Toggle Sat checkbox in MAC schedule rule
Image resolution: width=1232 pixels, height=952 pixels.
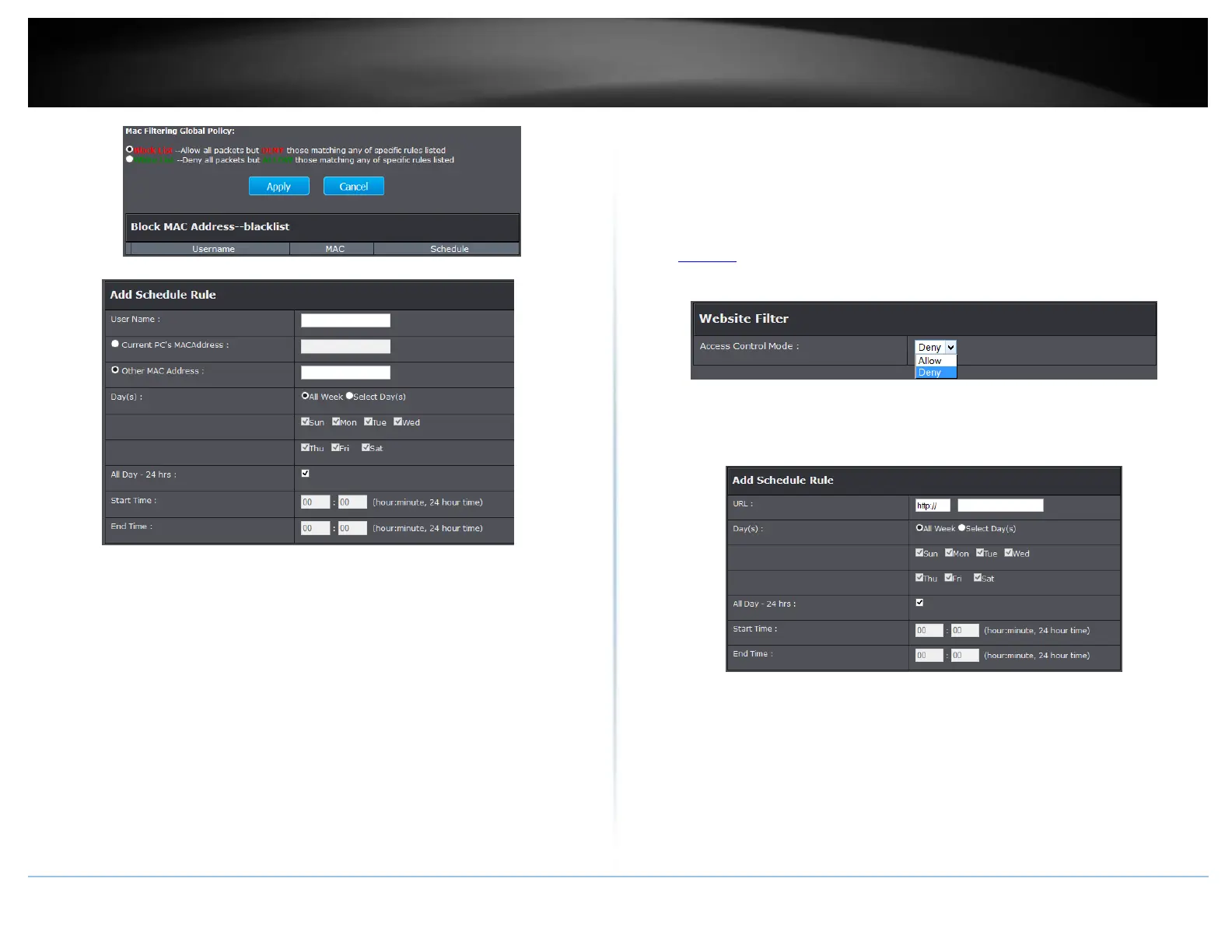pyautogui.click(x=366, y=447)
